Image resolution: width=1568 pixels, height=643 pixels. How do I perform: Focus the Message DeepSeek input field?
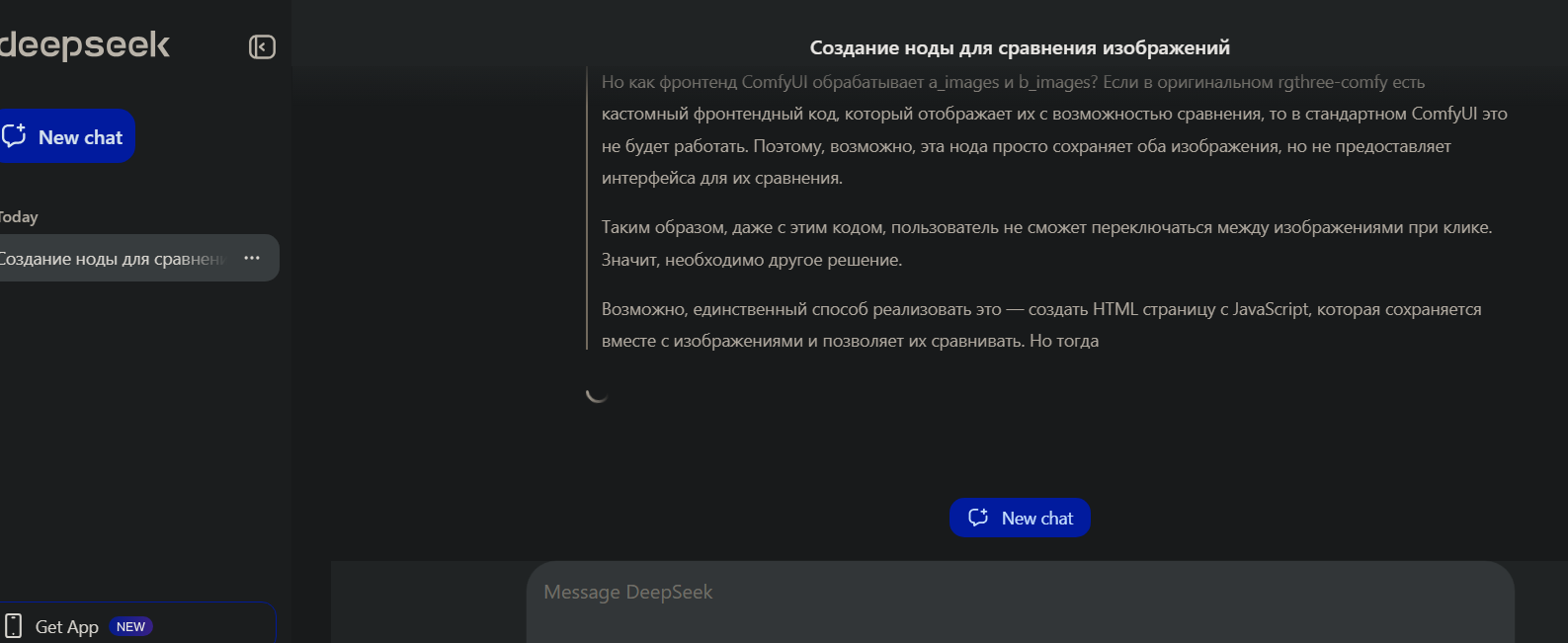point(1020,603)
